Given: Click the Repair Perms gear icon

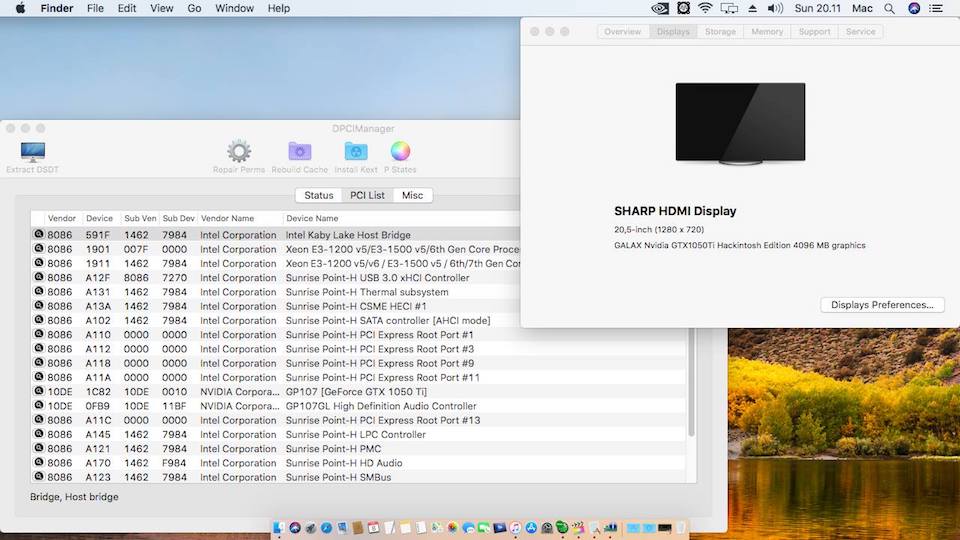Looking at the screenshot, I should point(239,151).
